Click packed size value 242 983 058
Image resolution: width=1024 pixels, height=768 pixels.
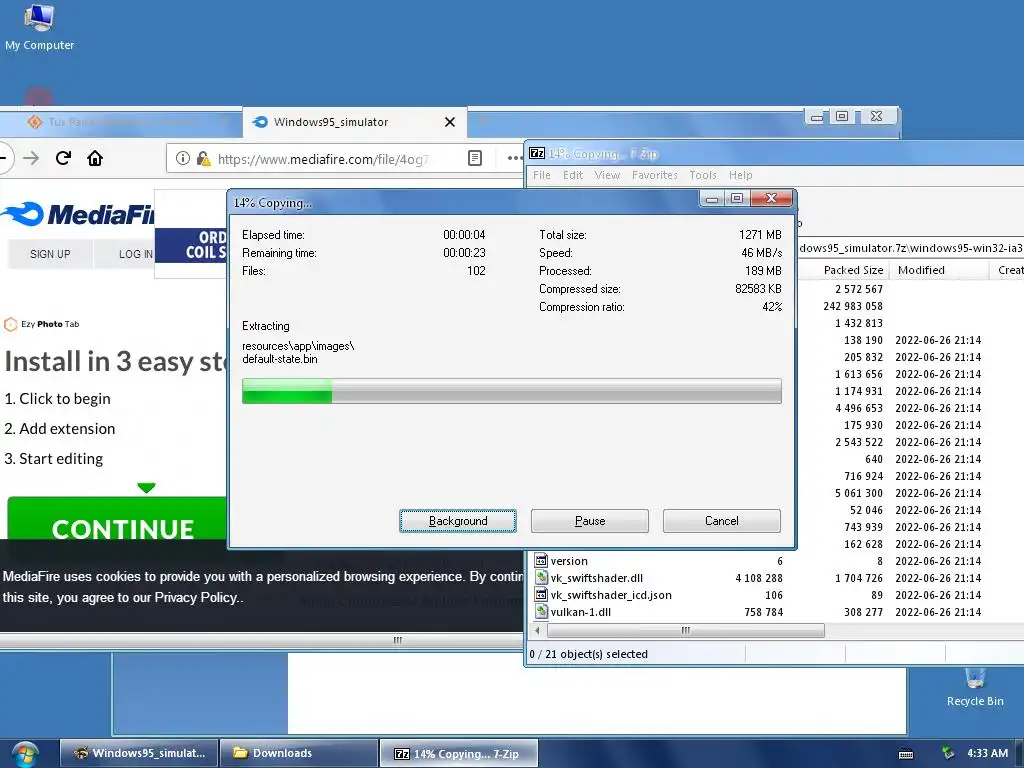[852, 306]
